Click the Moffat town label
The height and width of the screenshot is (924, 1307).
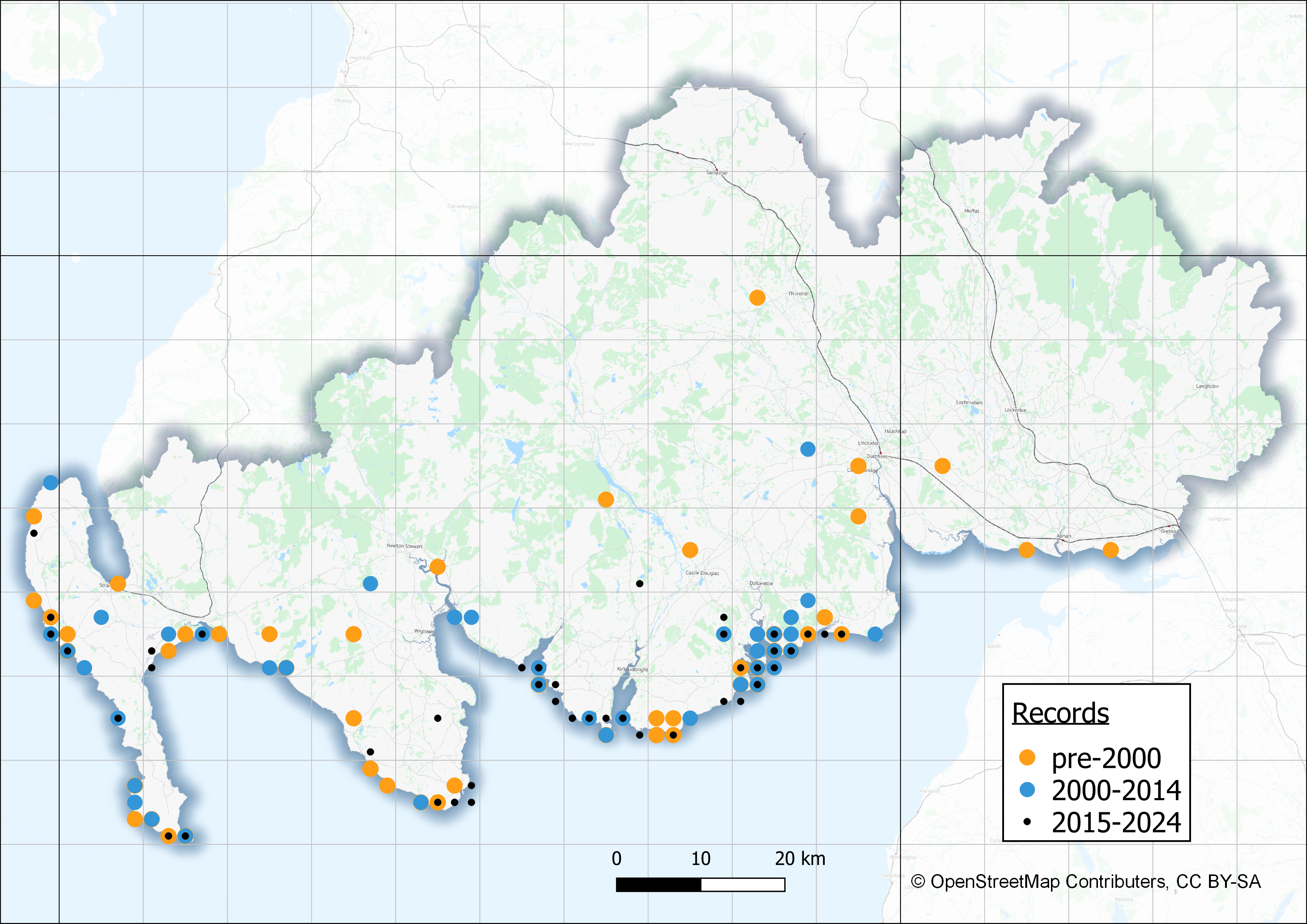coord(971,211)
